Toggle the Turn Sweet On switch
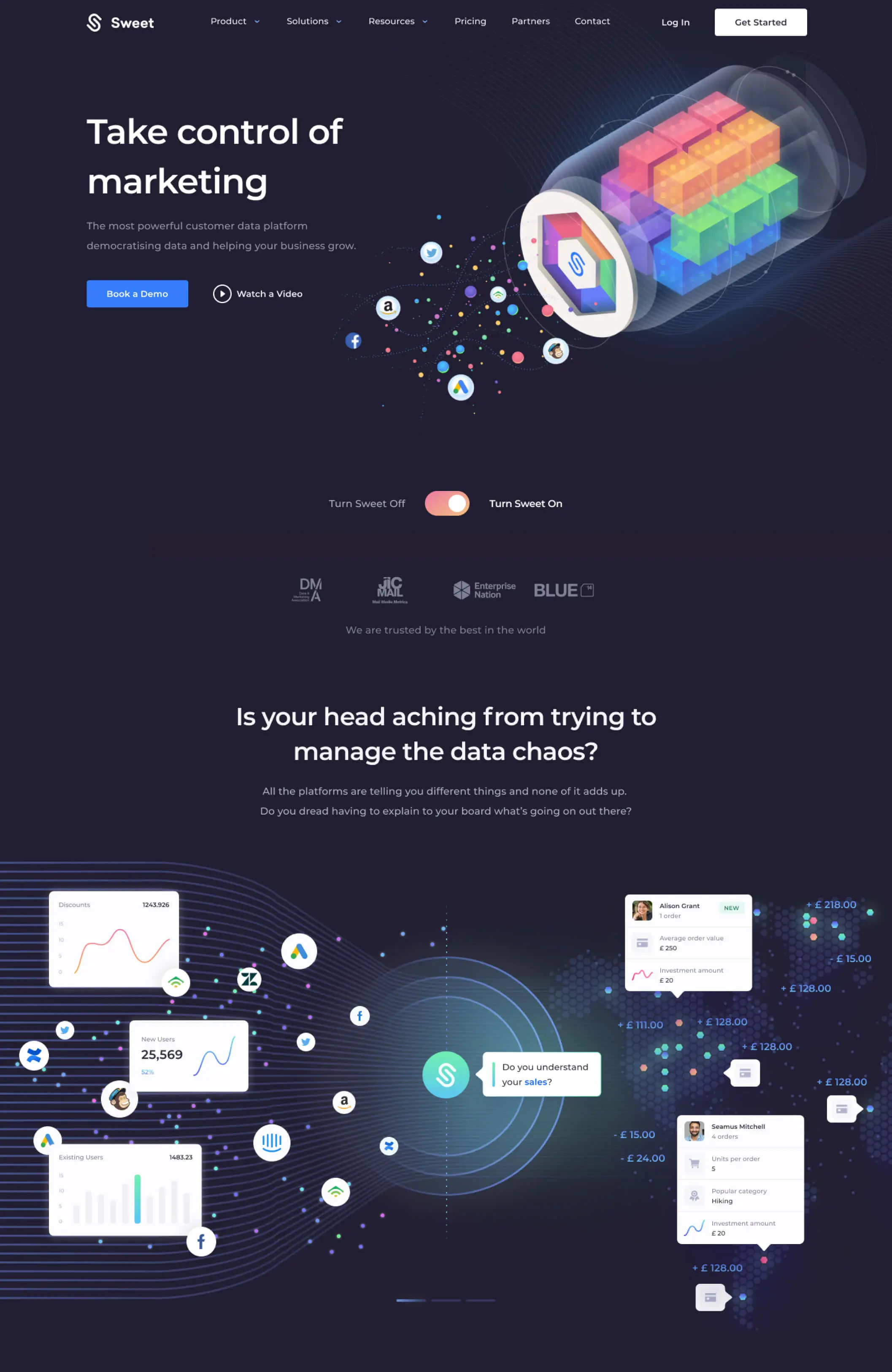Image resolution: width=892 pixels, height=1372 pixels. (446, 503)
